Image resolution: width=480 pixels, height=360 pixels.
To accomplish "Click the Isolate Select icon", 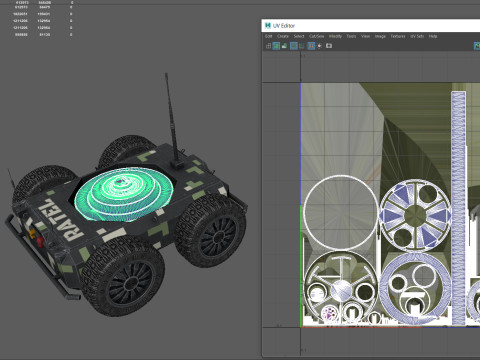I will coord(319,46).
